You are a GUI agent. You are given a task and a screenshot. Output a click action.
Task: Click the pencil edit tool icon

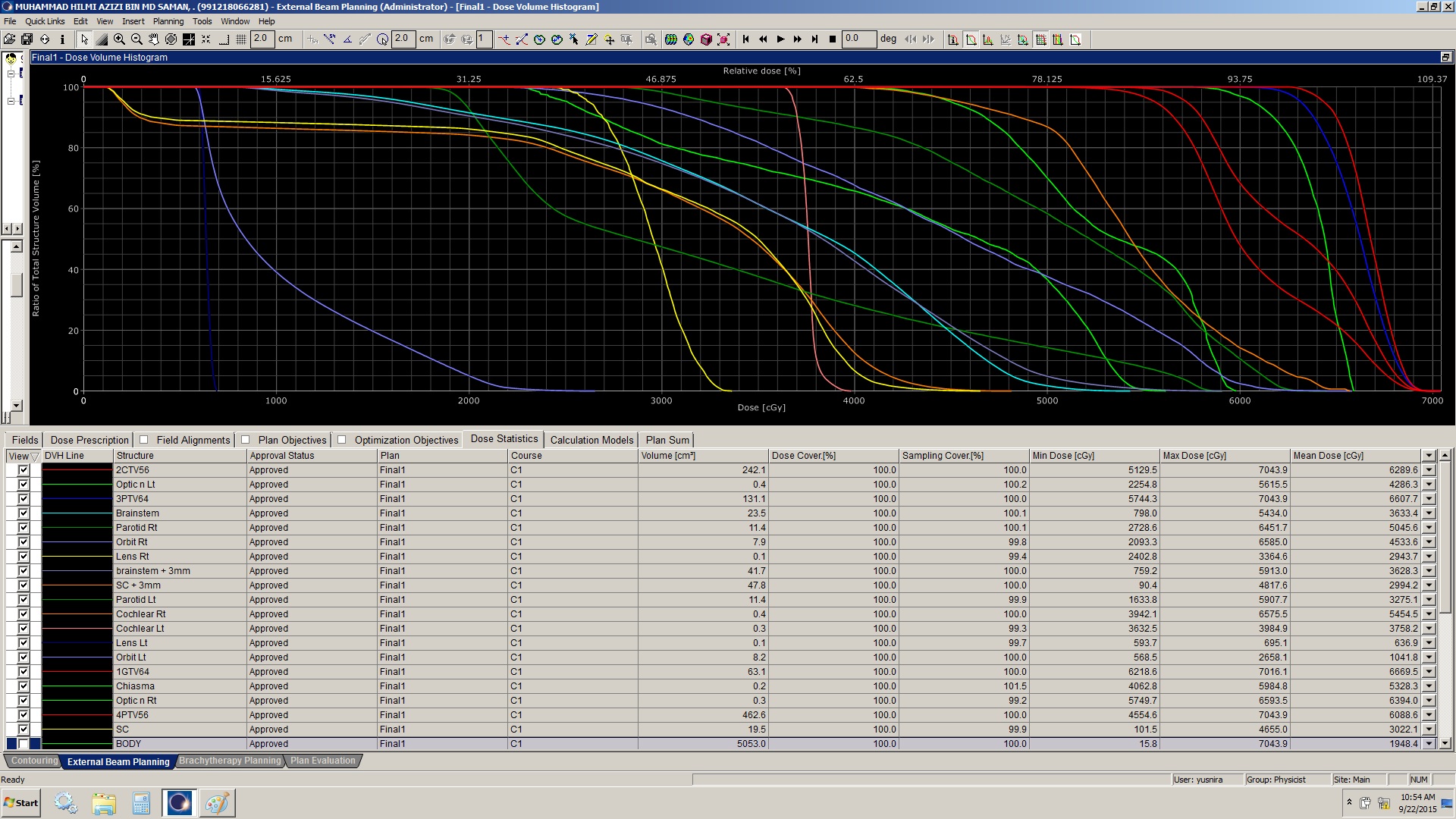[591, 39]
